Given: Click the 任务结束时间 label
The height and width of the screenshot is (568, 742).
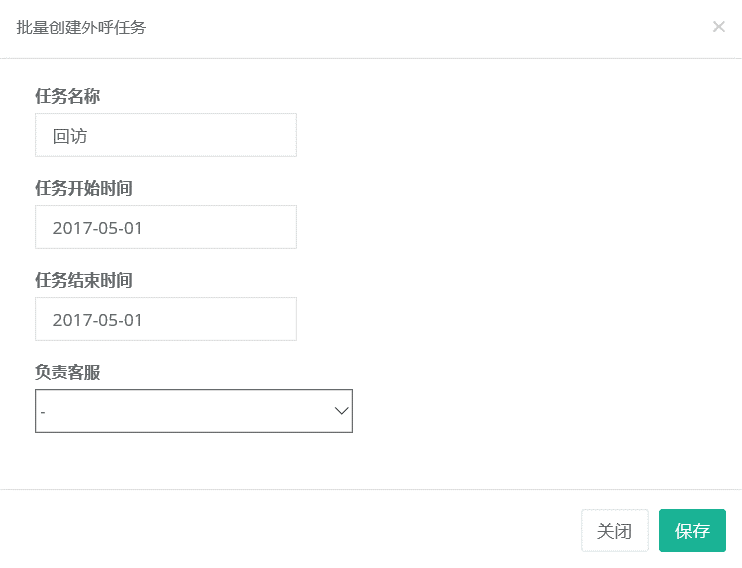Looking at the screenshot, I should 84,280.
